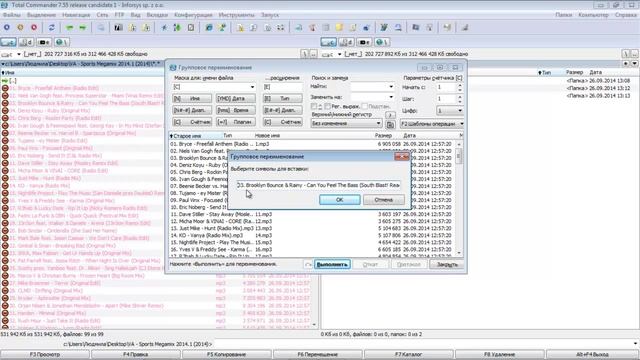Go to root folder in right panel
This screenshot has height=360, width=640.
click(x=626, y=54)
